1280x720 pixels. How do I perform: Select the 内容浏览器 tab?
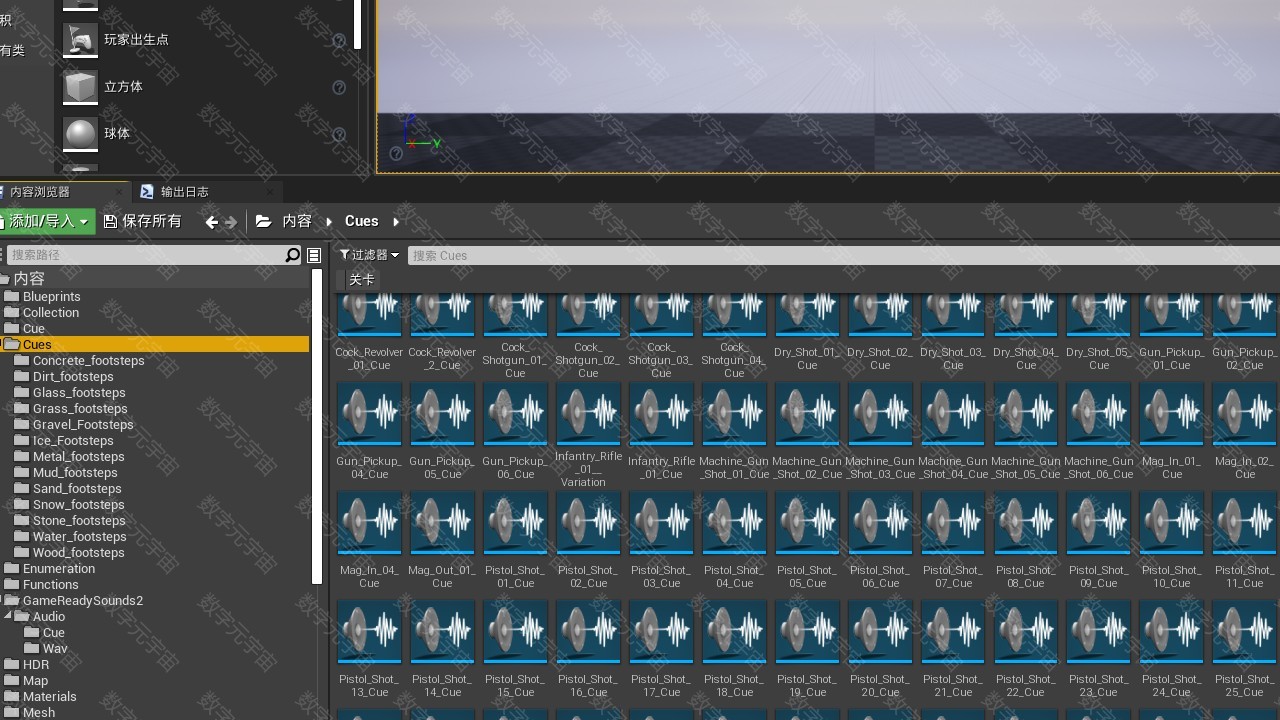tap(40, 192)
